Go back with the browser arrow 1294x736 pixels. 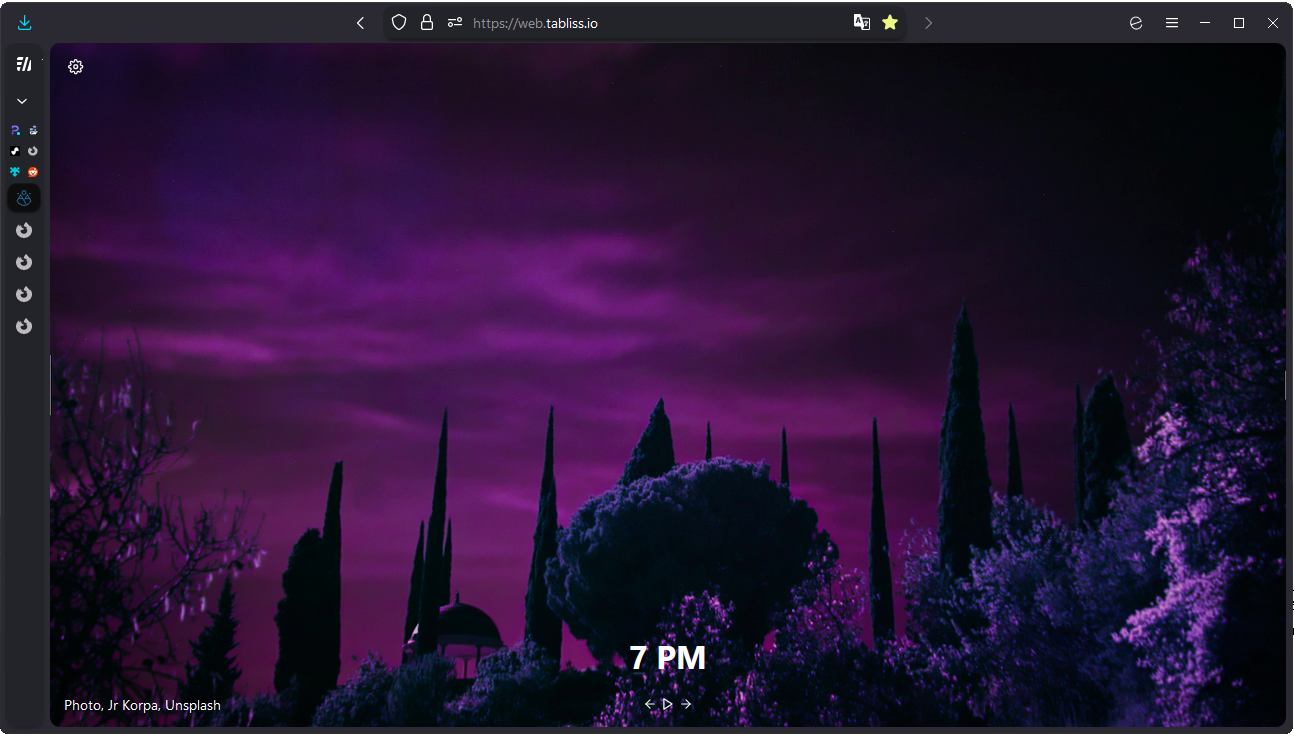pos(361,23)
